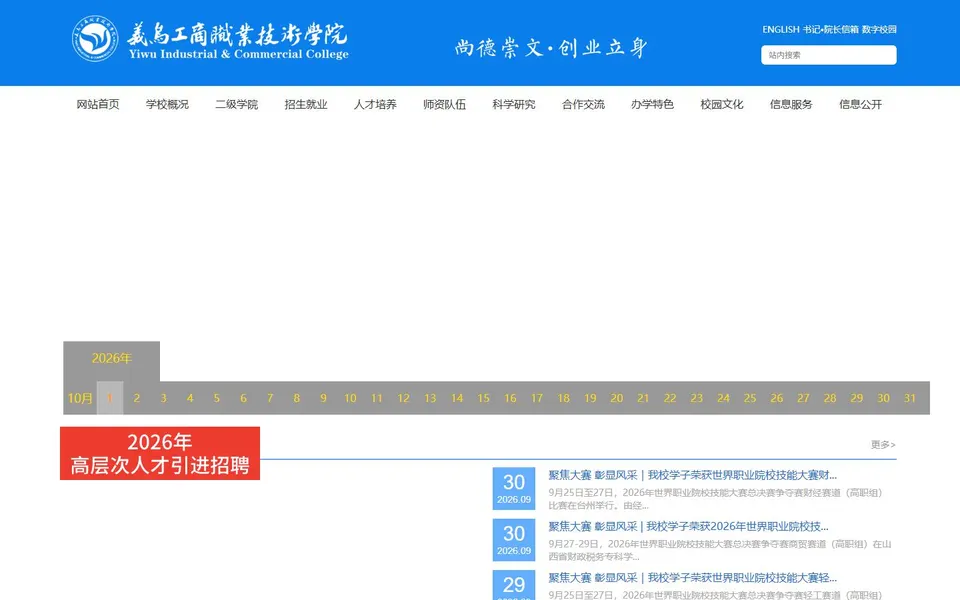The image size is (960, 600).
Task: Select day 18 in the calendar
Action: click(563, 398)
